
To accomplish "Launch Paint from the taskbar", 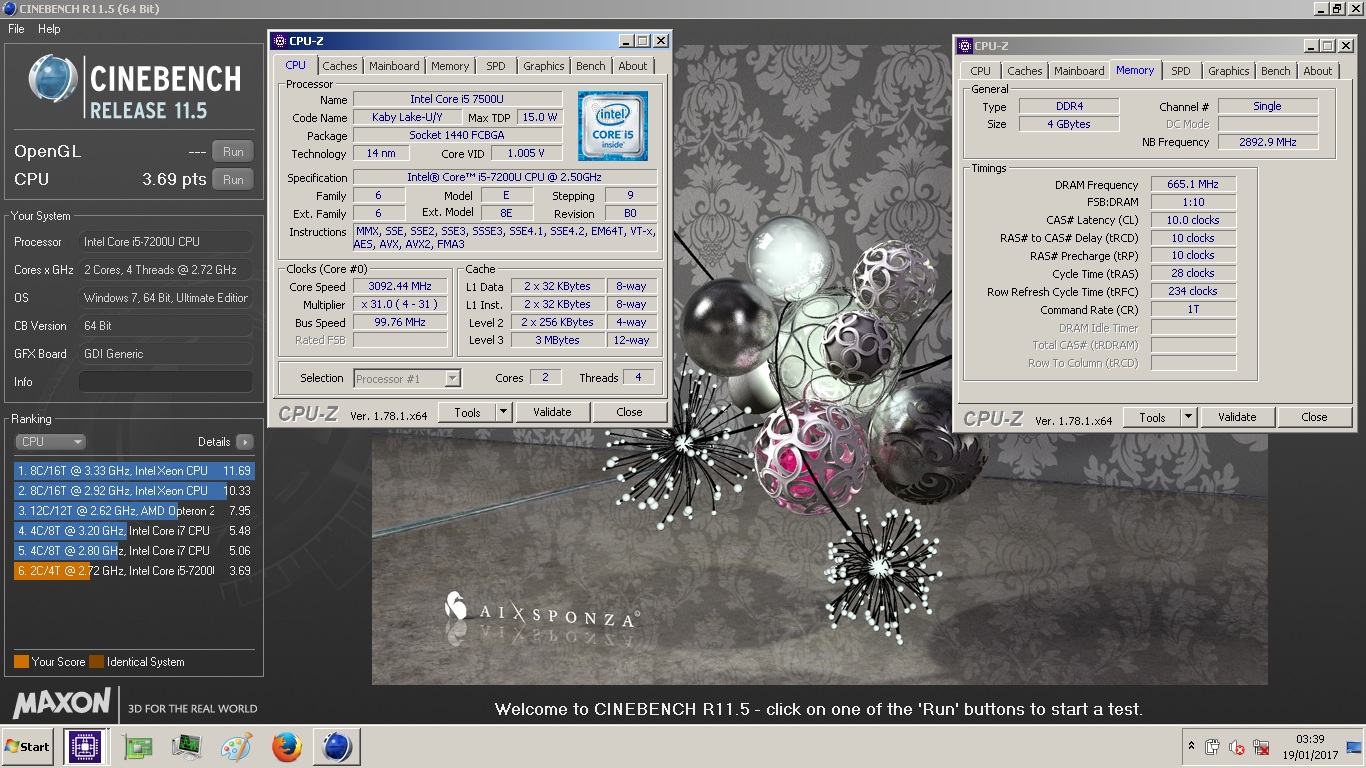I will [237, 747].
